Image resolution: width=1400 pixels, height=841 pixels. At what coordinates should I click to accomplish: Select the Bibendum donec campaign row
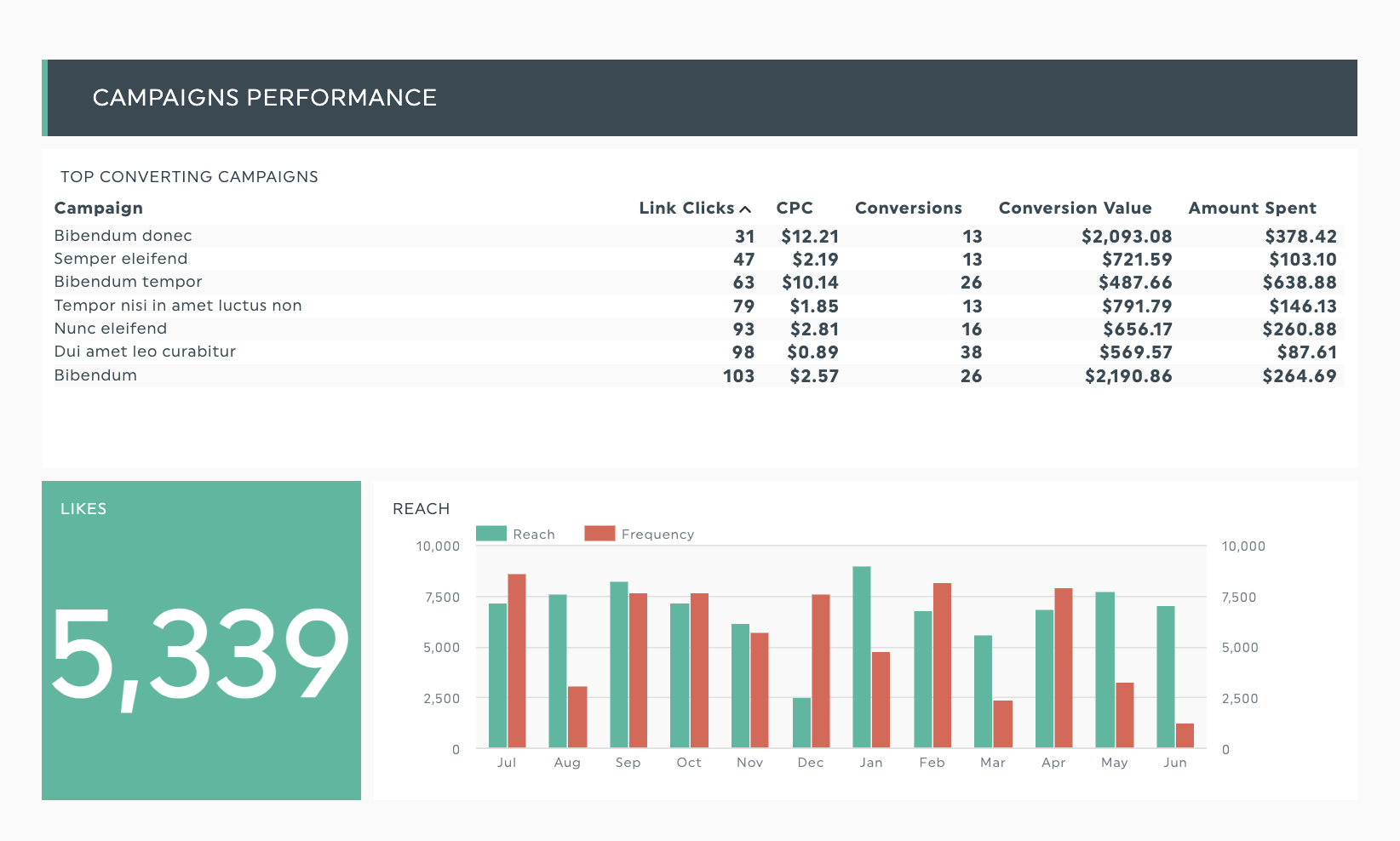(123, 236)
